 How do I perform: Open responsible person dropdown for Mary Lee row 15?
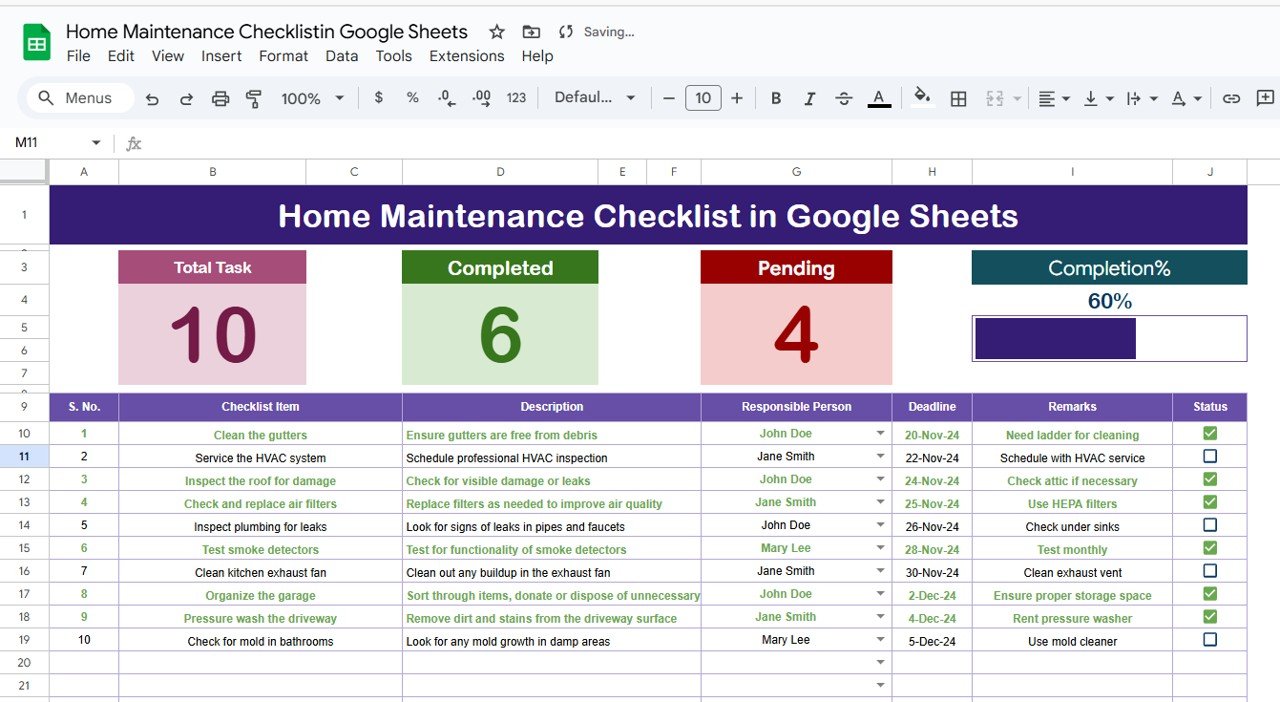click(x=880, y=548)
